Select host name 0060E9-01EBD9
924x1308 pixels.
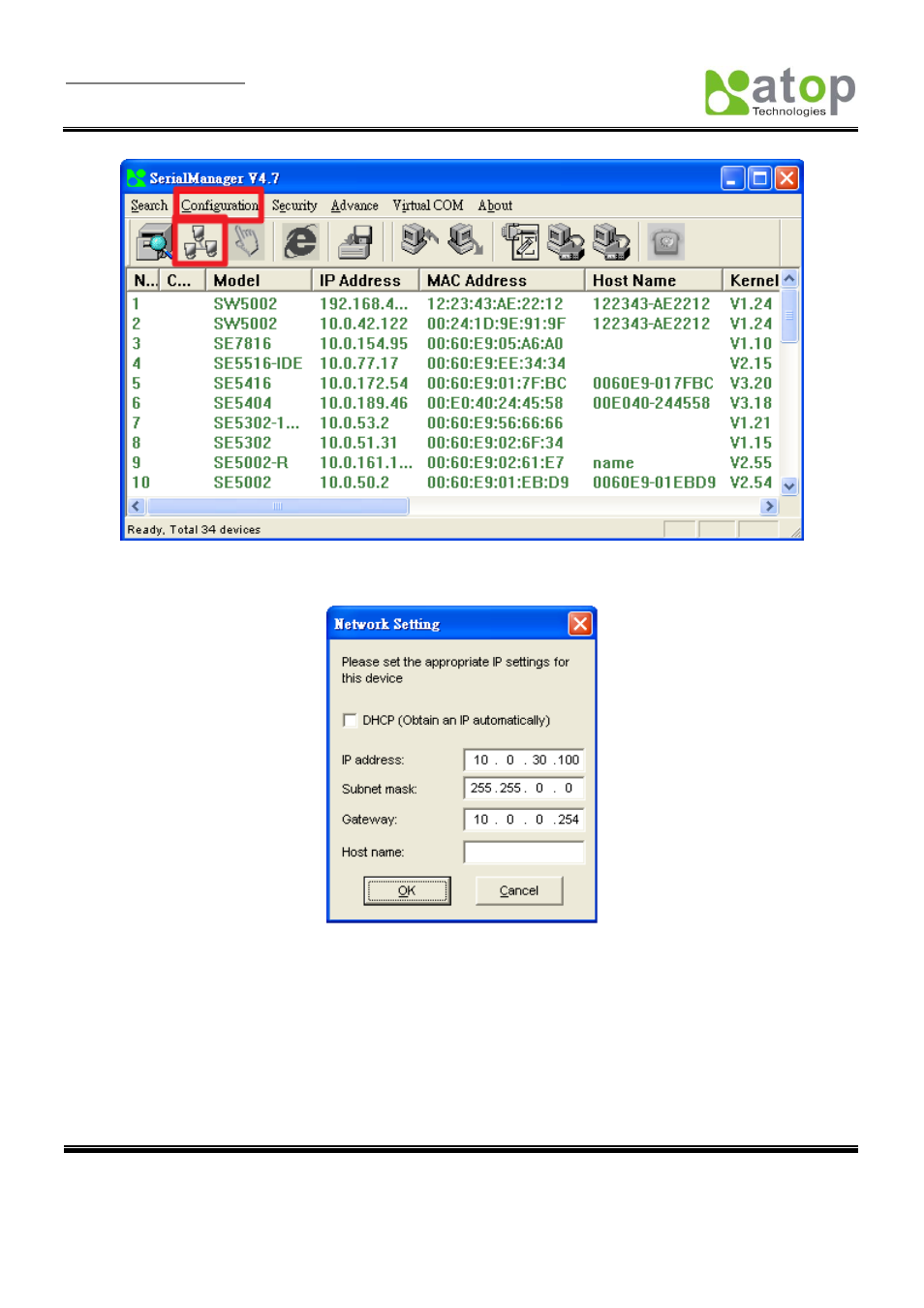655,483
